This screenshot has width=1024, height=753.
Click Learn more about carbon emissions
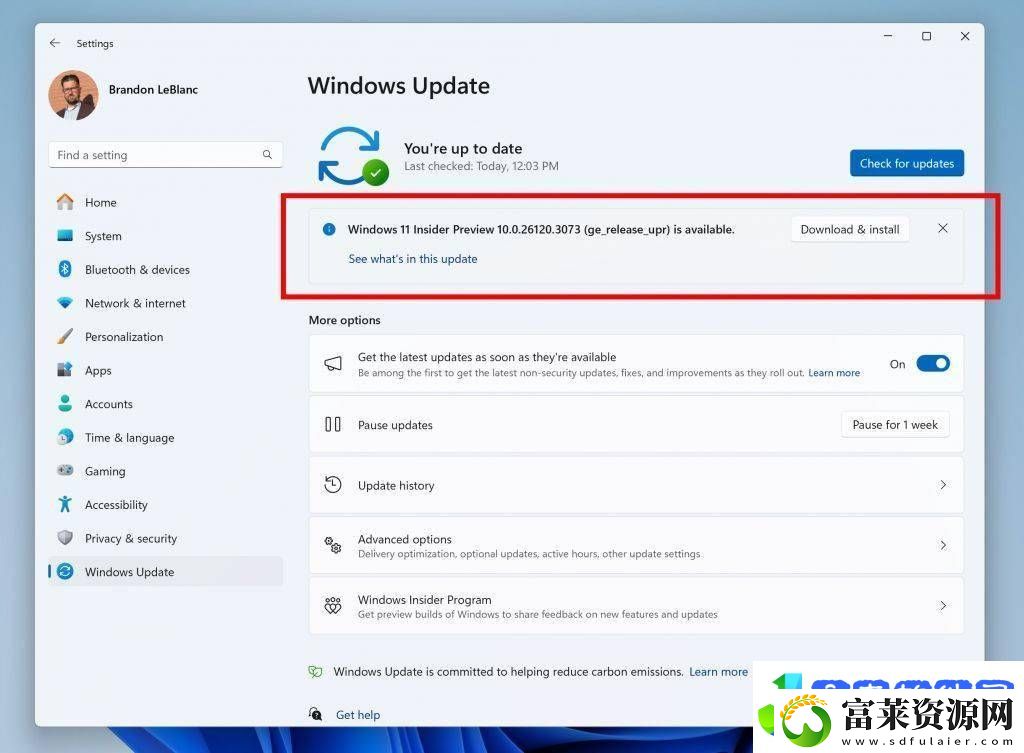click(x=718, y=671)
